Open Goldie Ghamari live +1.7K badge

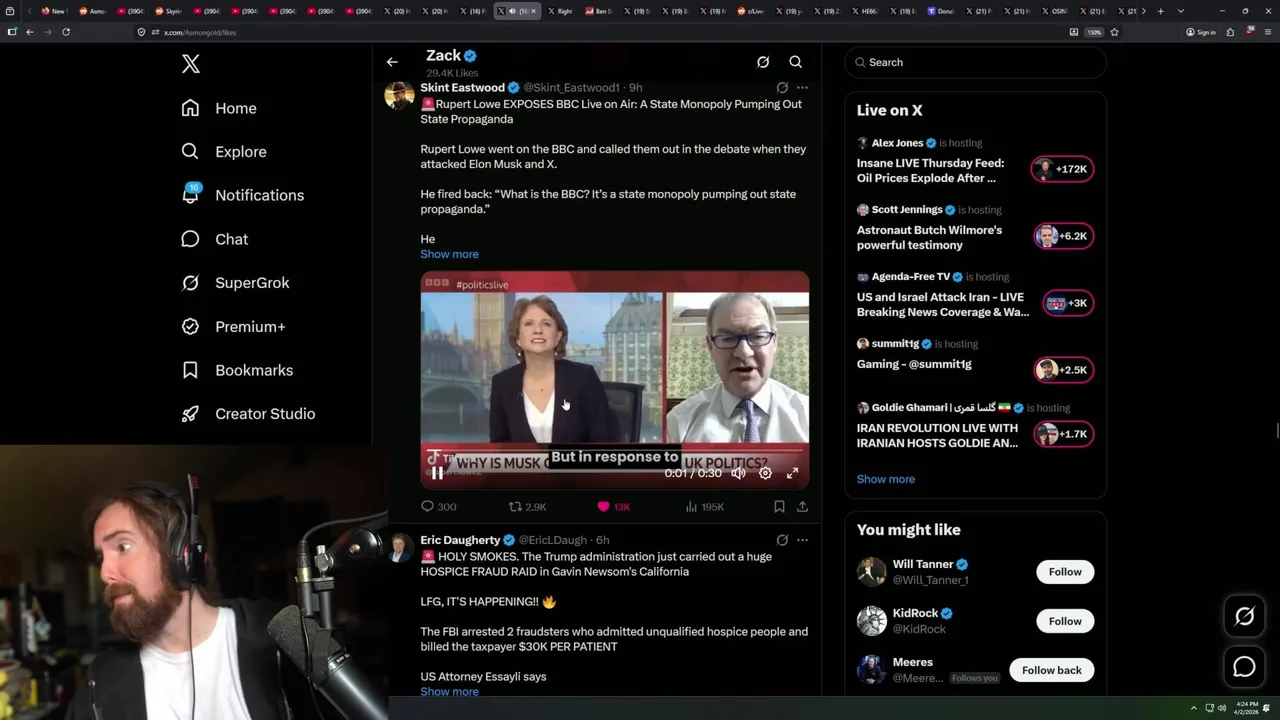[x=1063, y=434]
